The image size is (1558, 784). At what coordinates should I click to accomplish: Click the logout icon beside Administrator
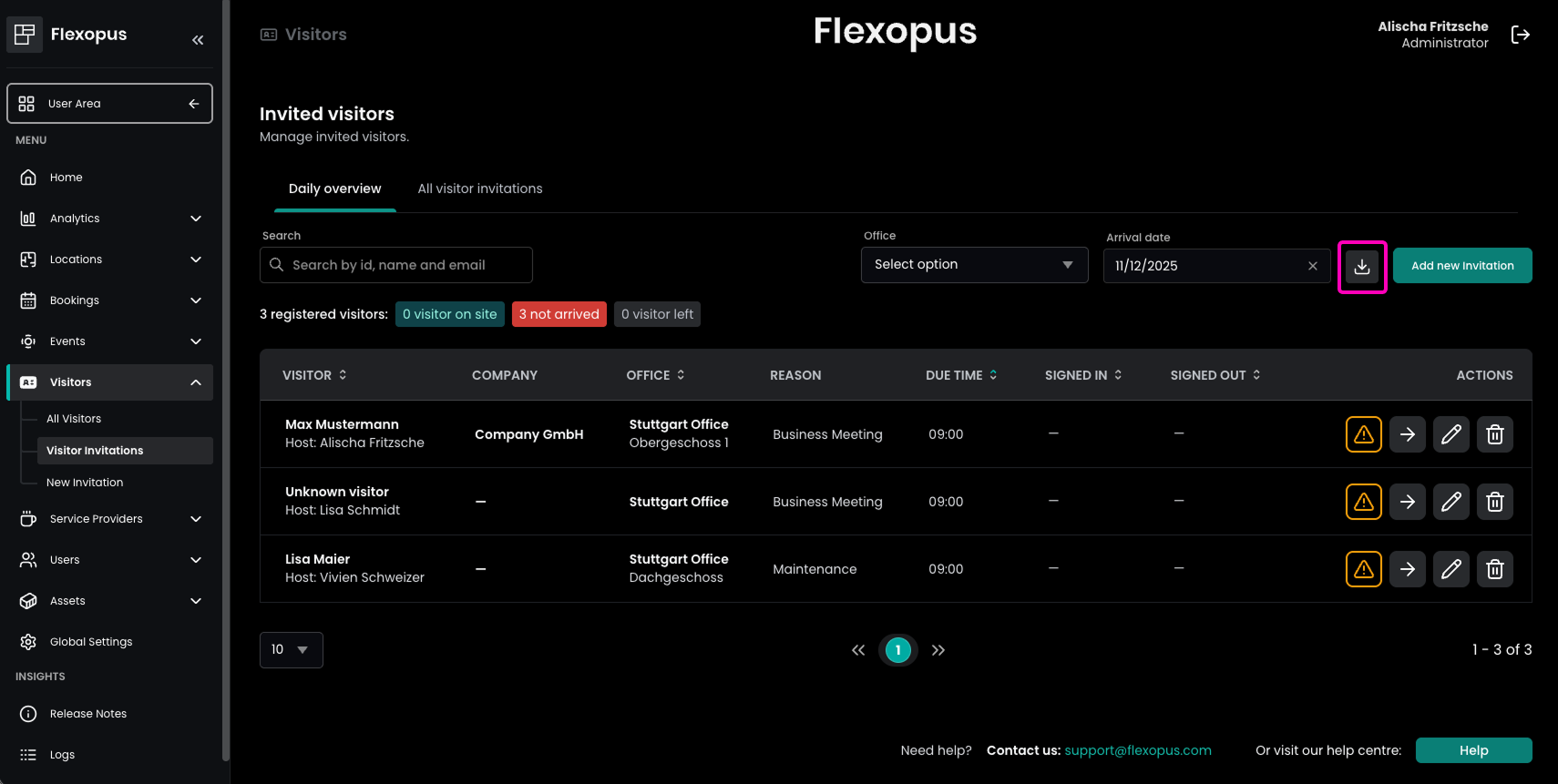point(1520,35)
